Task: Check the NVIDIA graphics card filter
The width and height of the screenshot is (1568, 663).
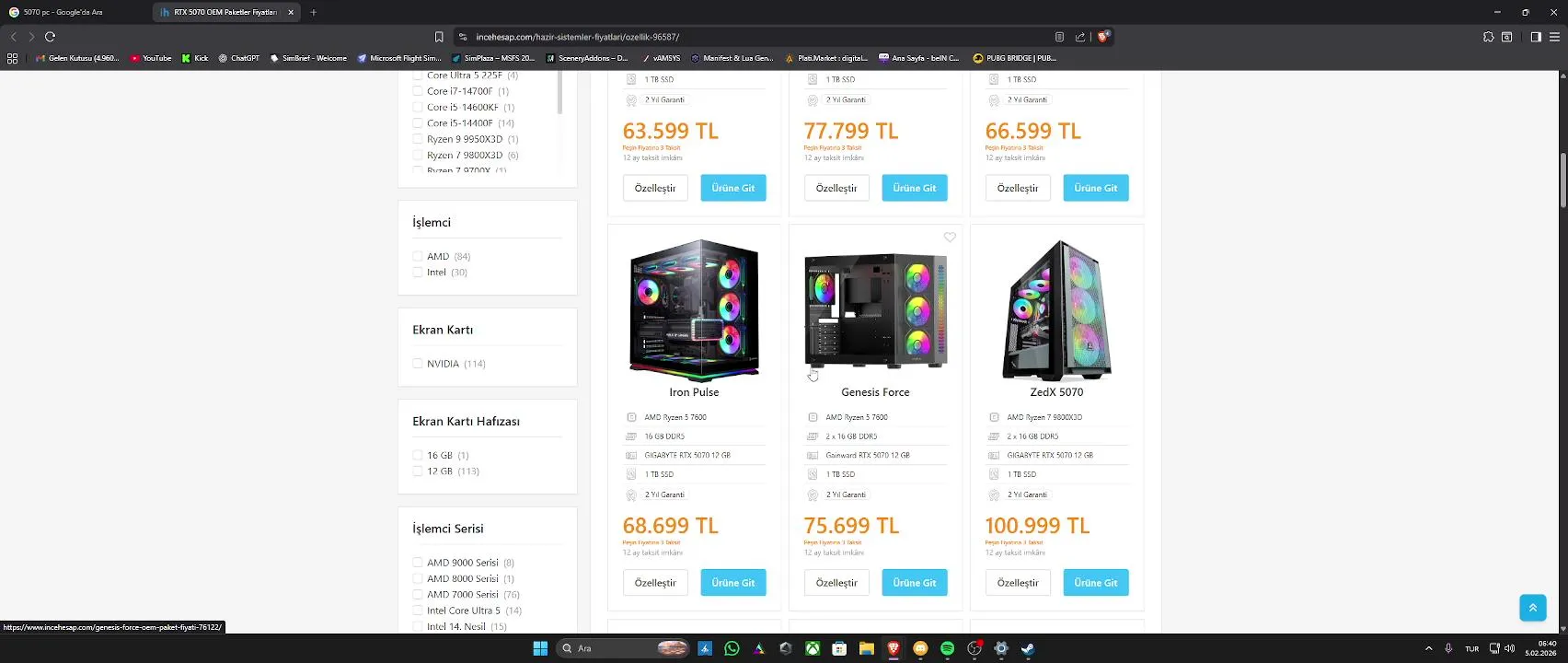Action: click(x=418, y=364)
